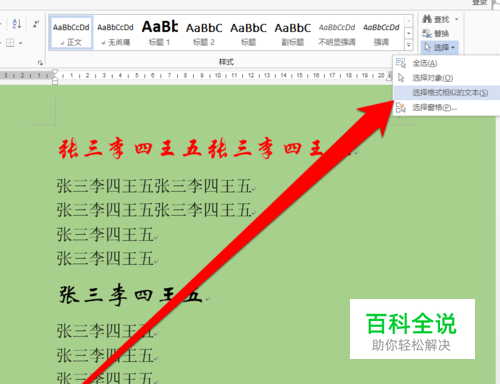Click the Borders grid icon
Viewport: 500px width, 384px height.
coord(10,43)
